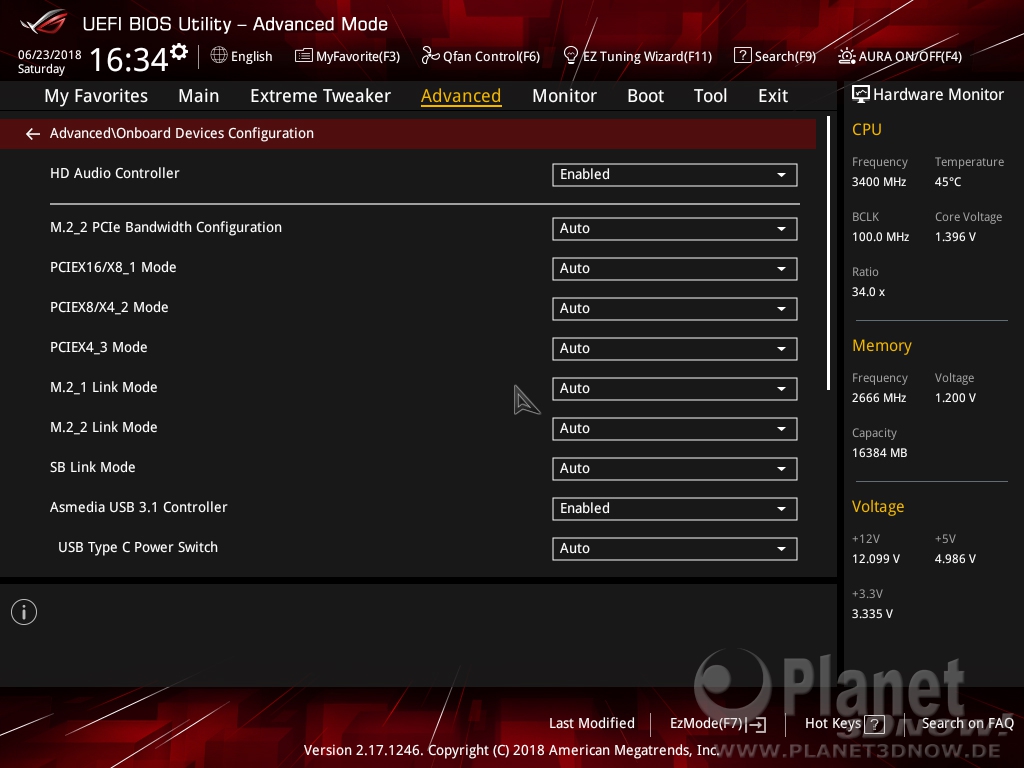Select the HD Audio Controller label
The width and height of the screenshot is (1024, 768).
pos(114,174)
